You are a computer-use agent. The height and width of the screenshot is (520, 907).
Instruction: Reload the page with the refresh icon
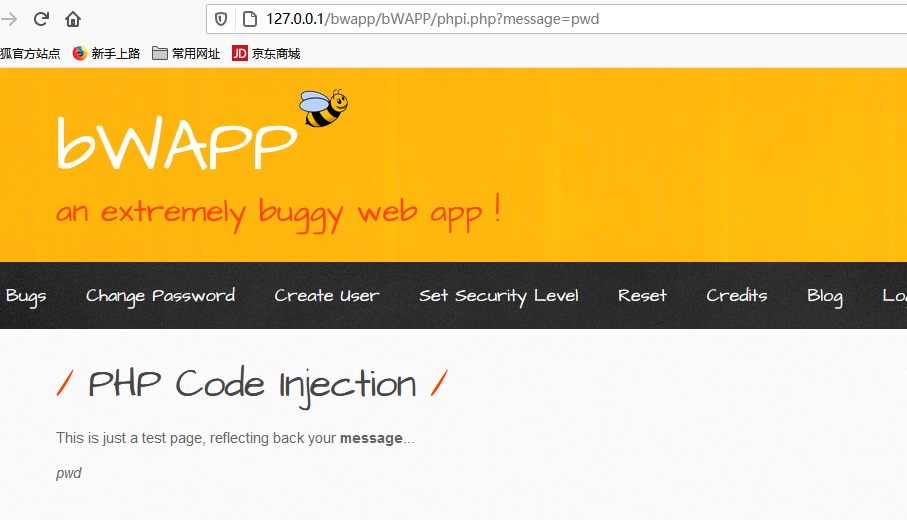pos(41,19)
